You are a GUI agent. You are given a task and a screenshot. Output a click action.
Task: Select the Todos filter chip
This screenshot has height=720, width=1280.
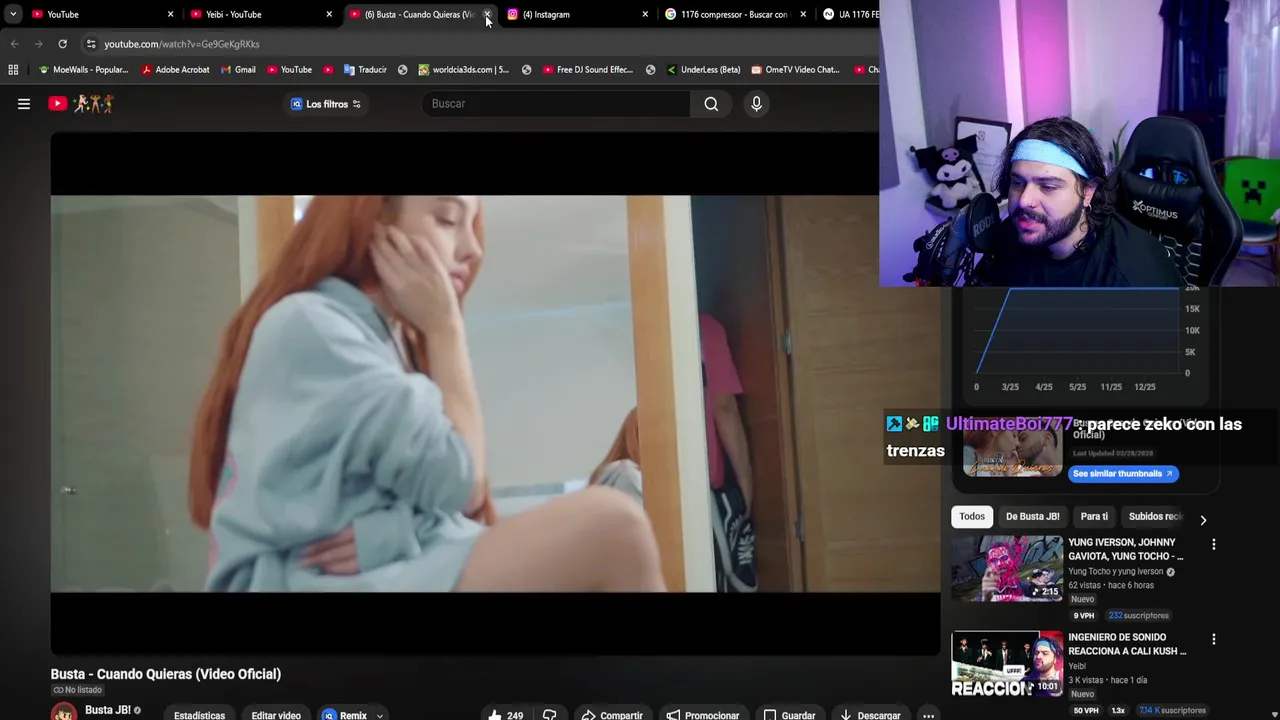[972, 516]
